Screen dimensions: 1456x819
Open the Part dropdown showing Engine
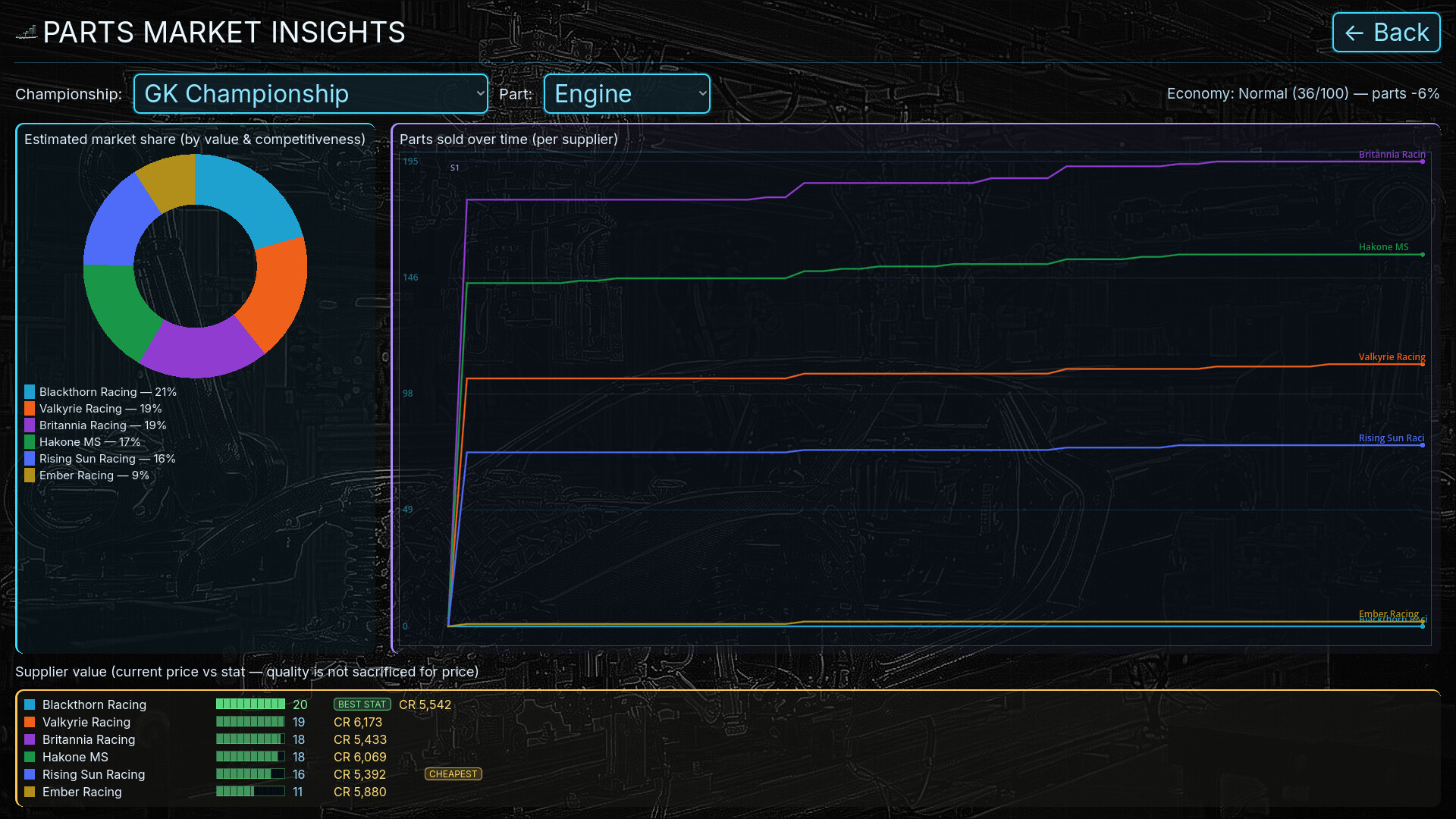627,94
